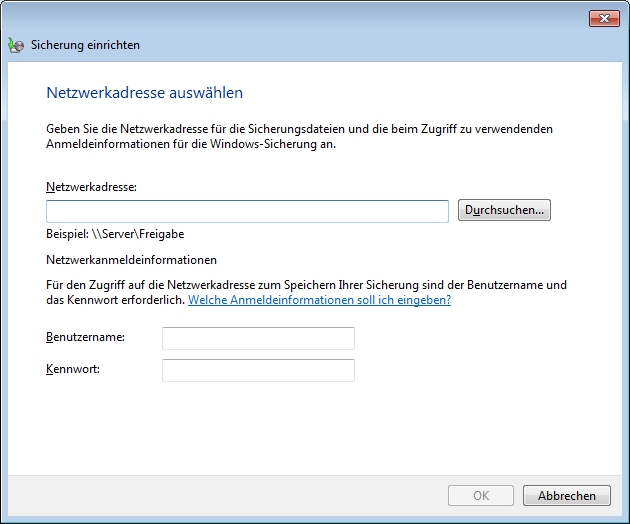Click the gray footer area left of OK

pyautogui.click(x=220, y=495)
